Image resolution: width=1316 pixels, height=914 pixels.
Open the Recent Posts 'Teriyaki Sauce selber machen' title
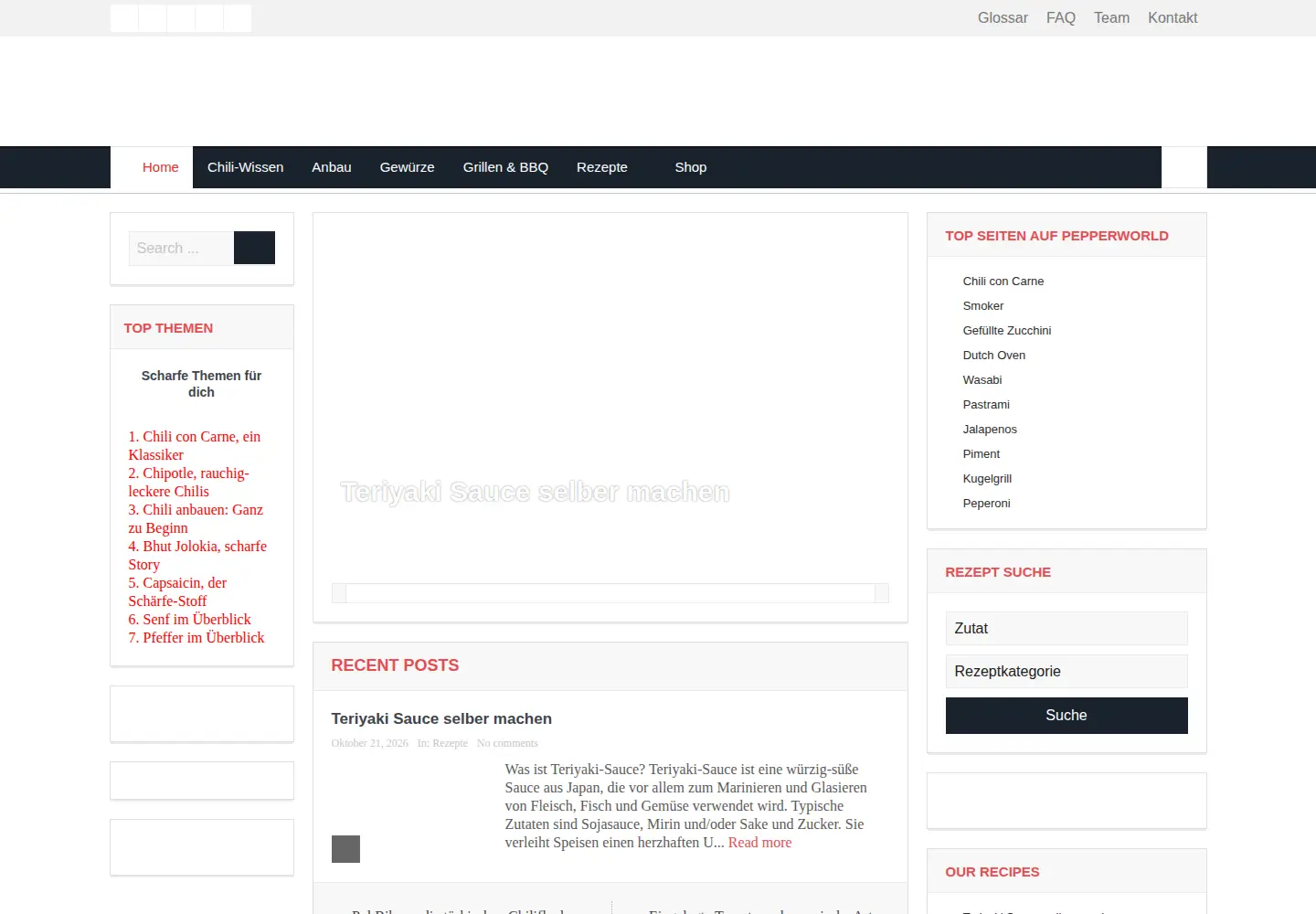(441, 718)
